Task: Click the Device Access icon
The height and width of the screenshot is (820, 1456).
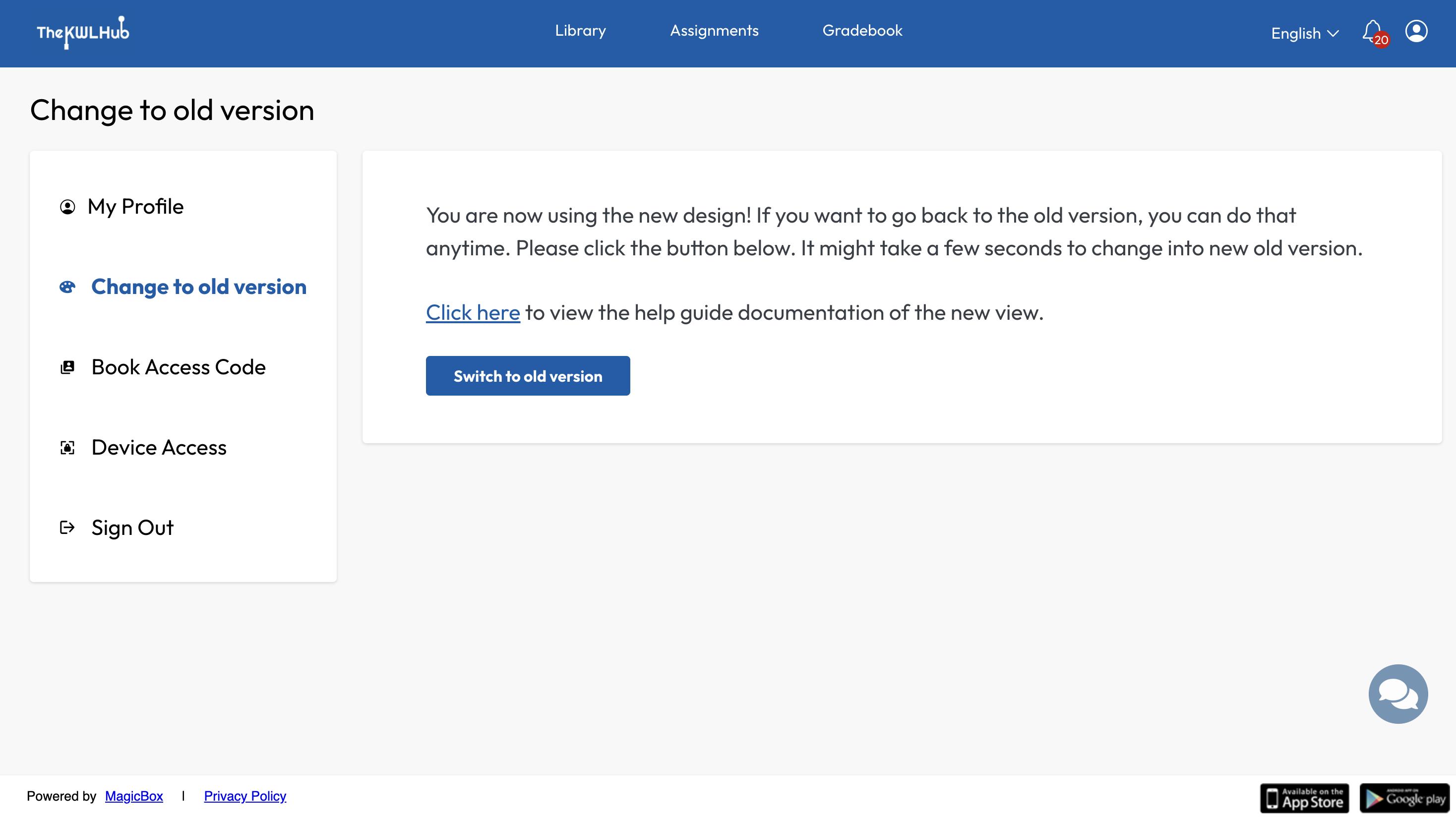Action: pyautogui.click(x=67, y=448)
